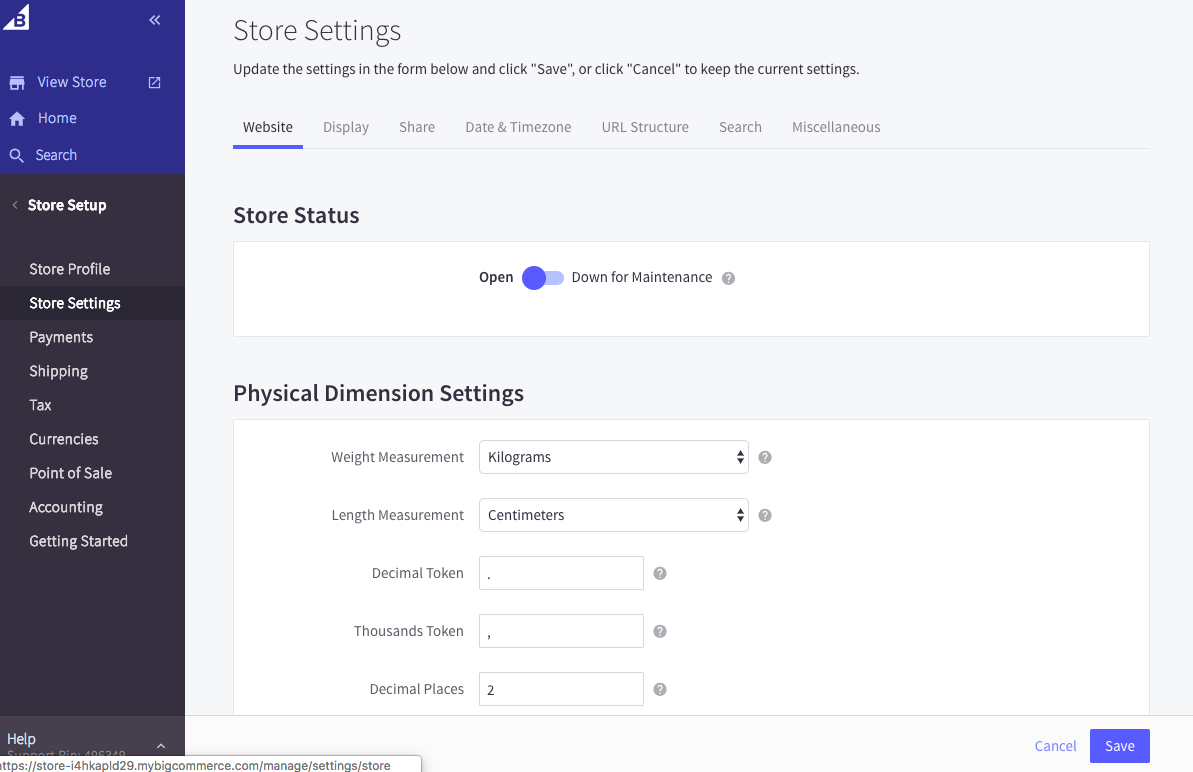Go back using Store Setup chevron

[14, 205]
